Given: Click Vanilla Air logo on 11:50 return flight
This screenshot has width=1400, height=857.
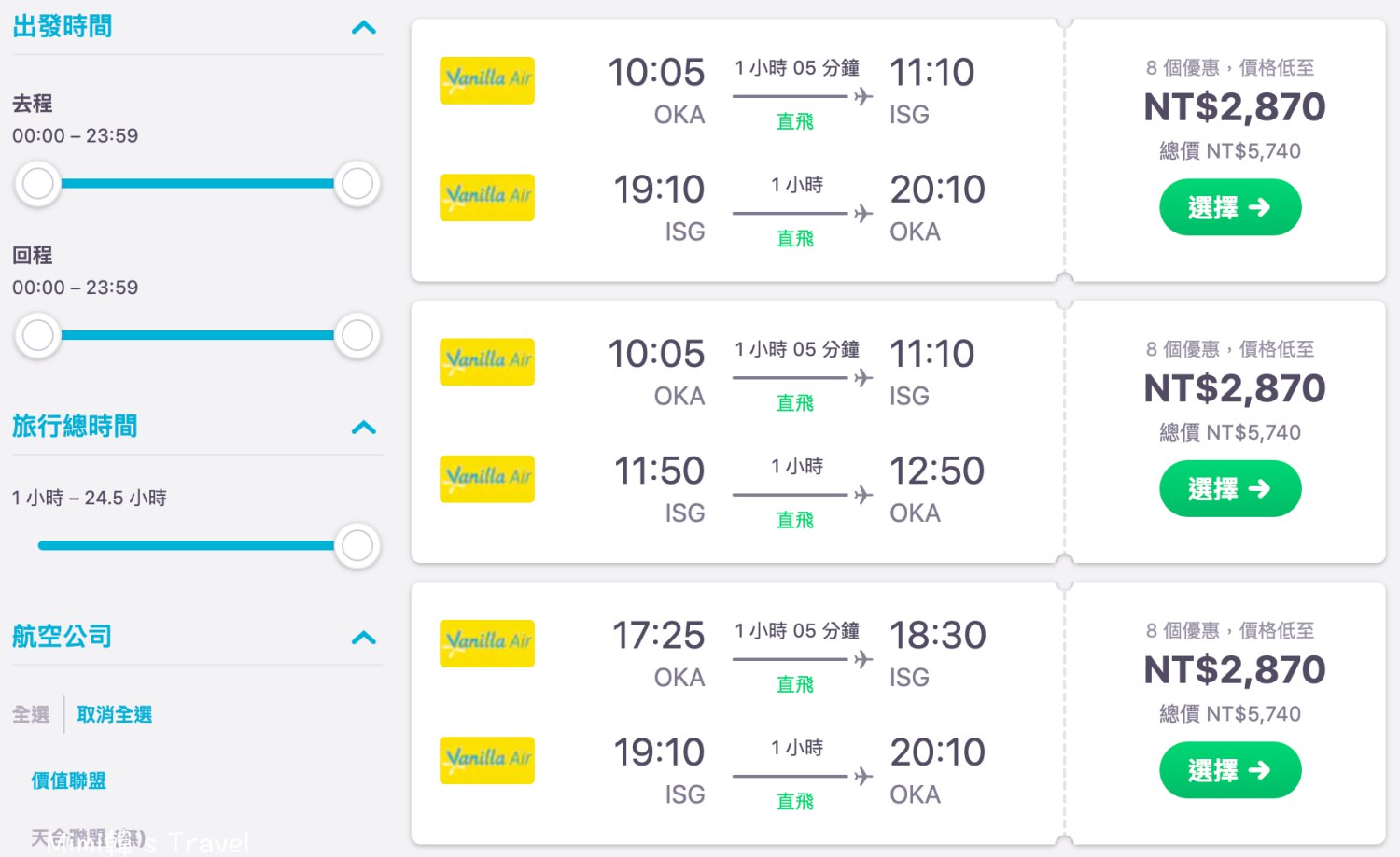Looking at the screenshot, I should (487, 479).
